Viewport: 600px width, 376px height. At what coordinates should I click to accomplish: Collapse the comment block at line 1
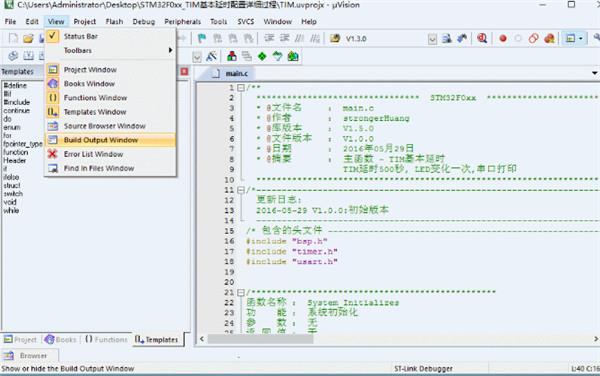(x=241, y=88)
